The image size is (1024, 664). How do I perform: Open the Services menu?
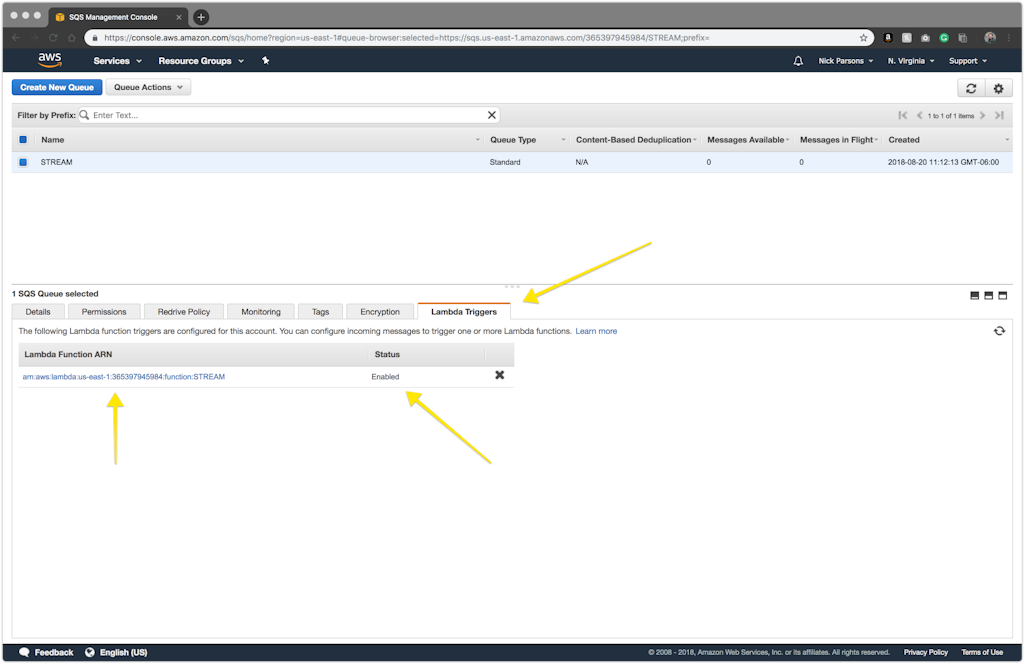coord(116,61)
